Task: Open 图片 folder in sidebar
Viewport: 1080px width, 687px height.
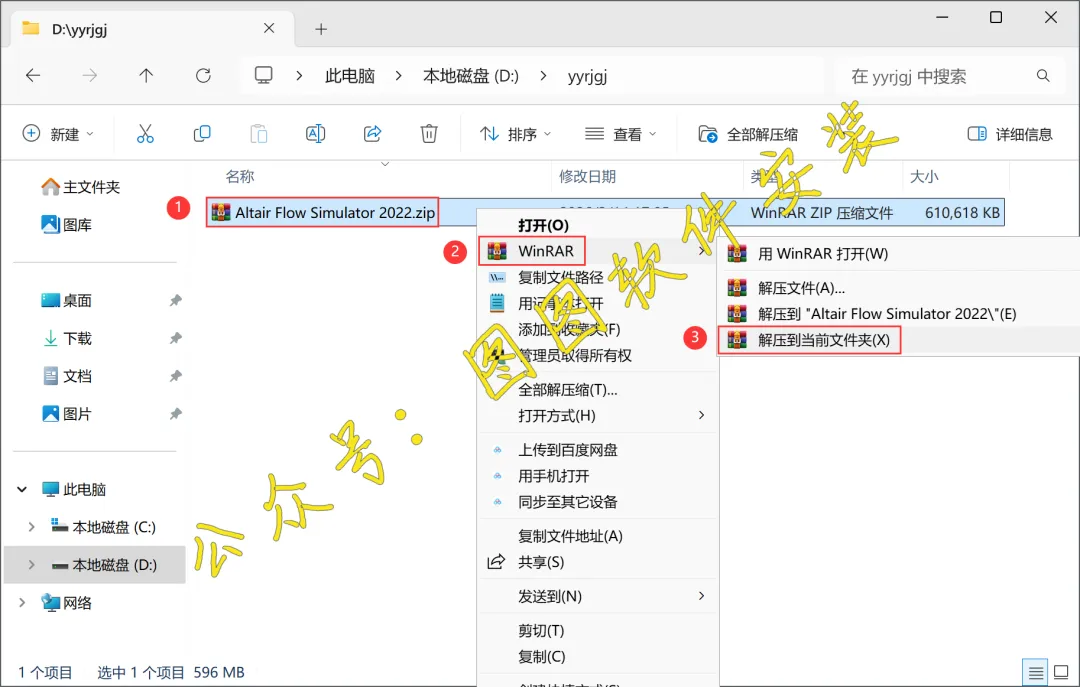Action: 66,414
